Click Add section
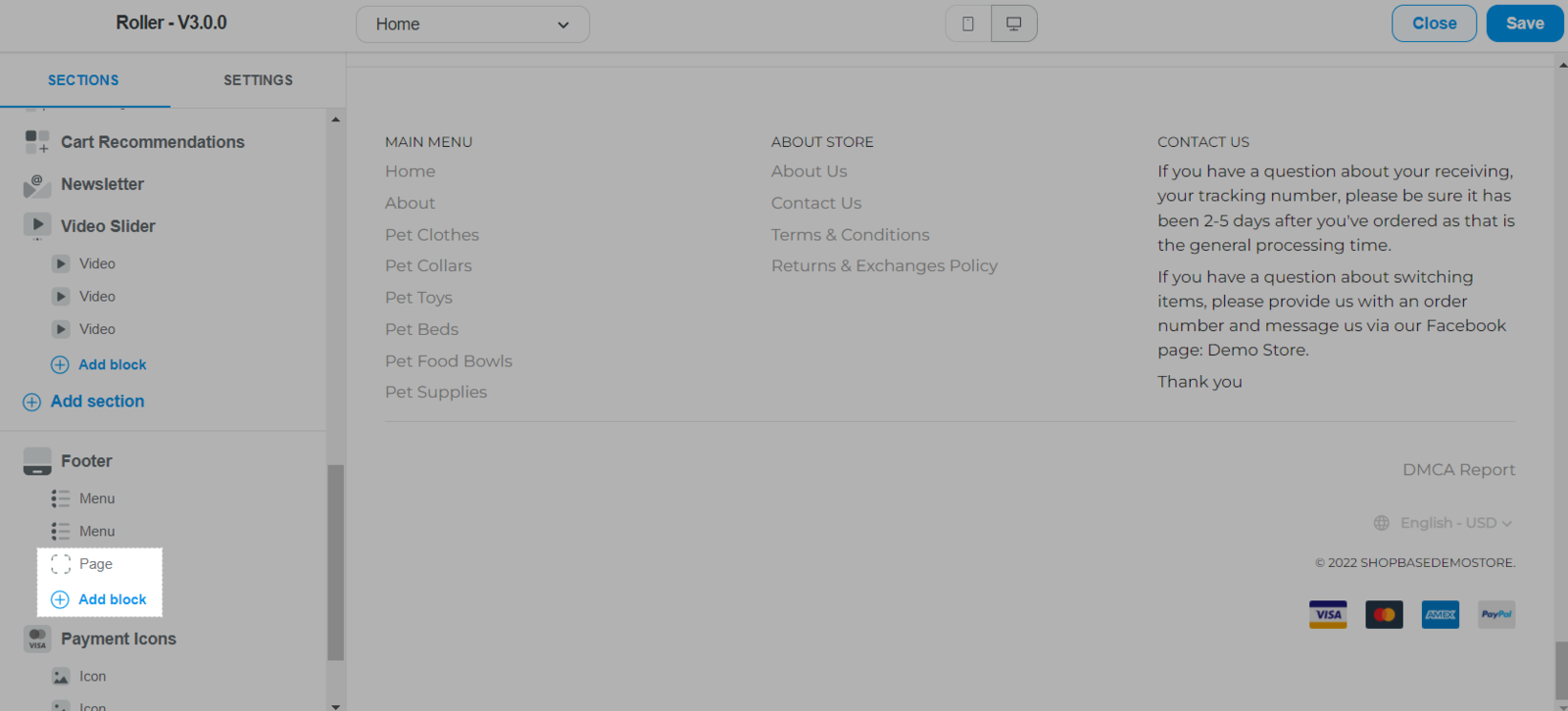 tap(84, 402)
